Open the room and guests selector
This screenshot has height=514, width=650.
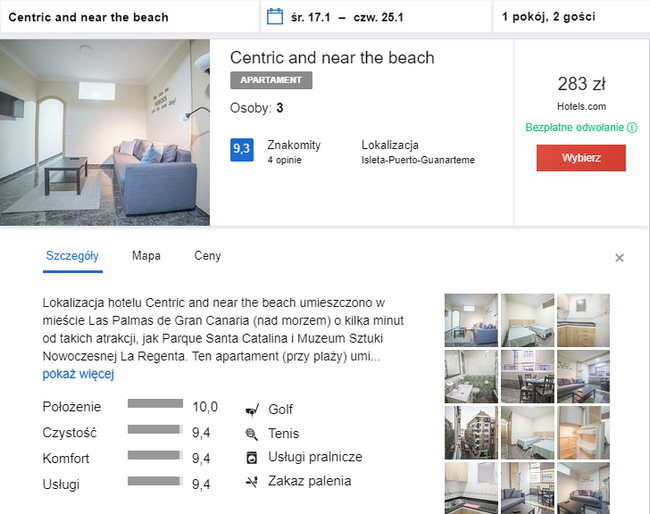(570, 17)
